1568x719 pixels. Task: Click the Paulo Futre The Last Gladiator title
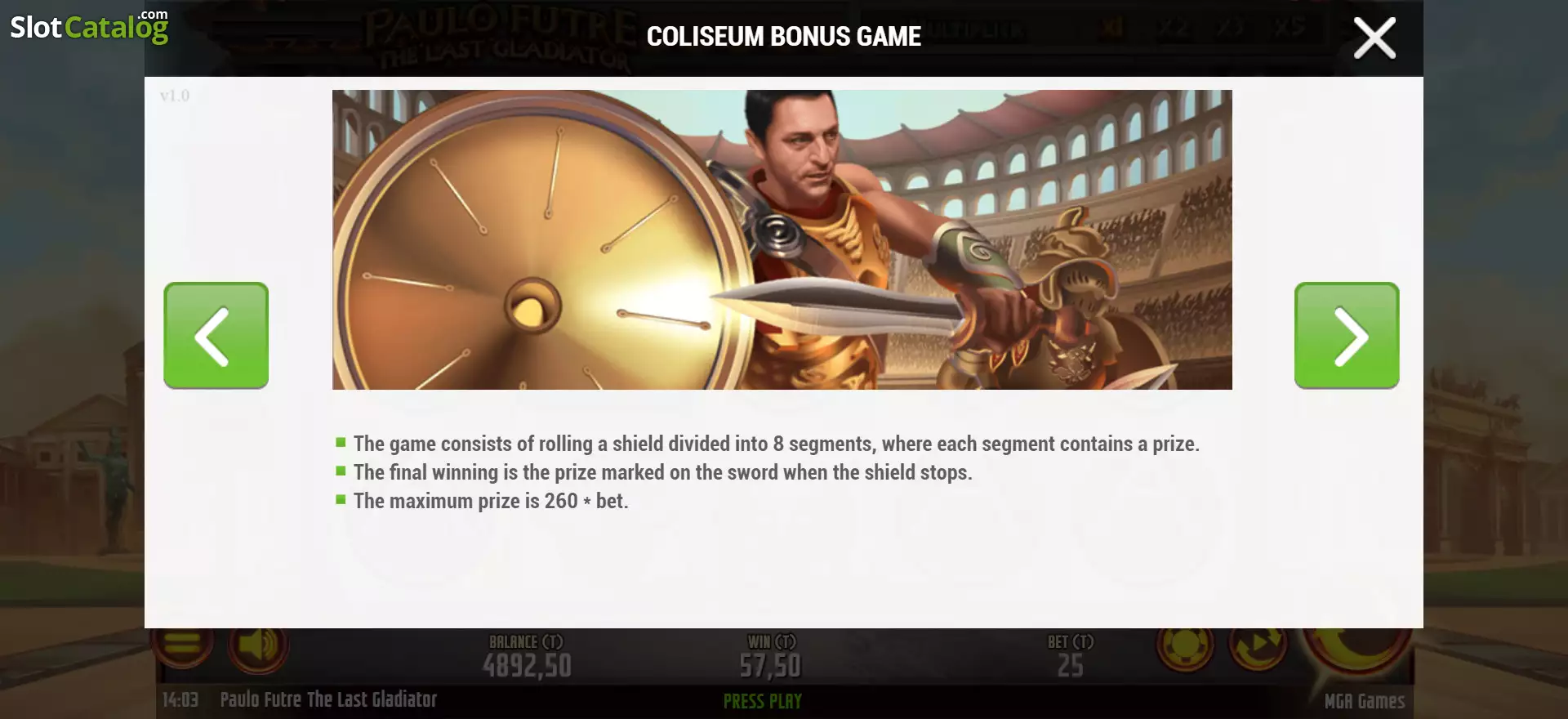click(328, 699)
